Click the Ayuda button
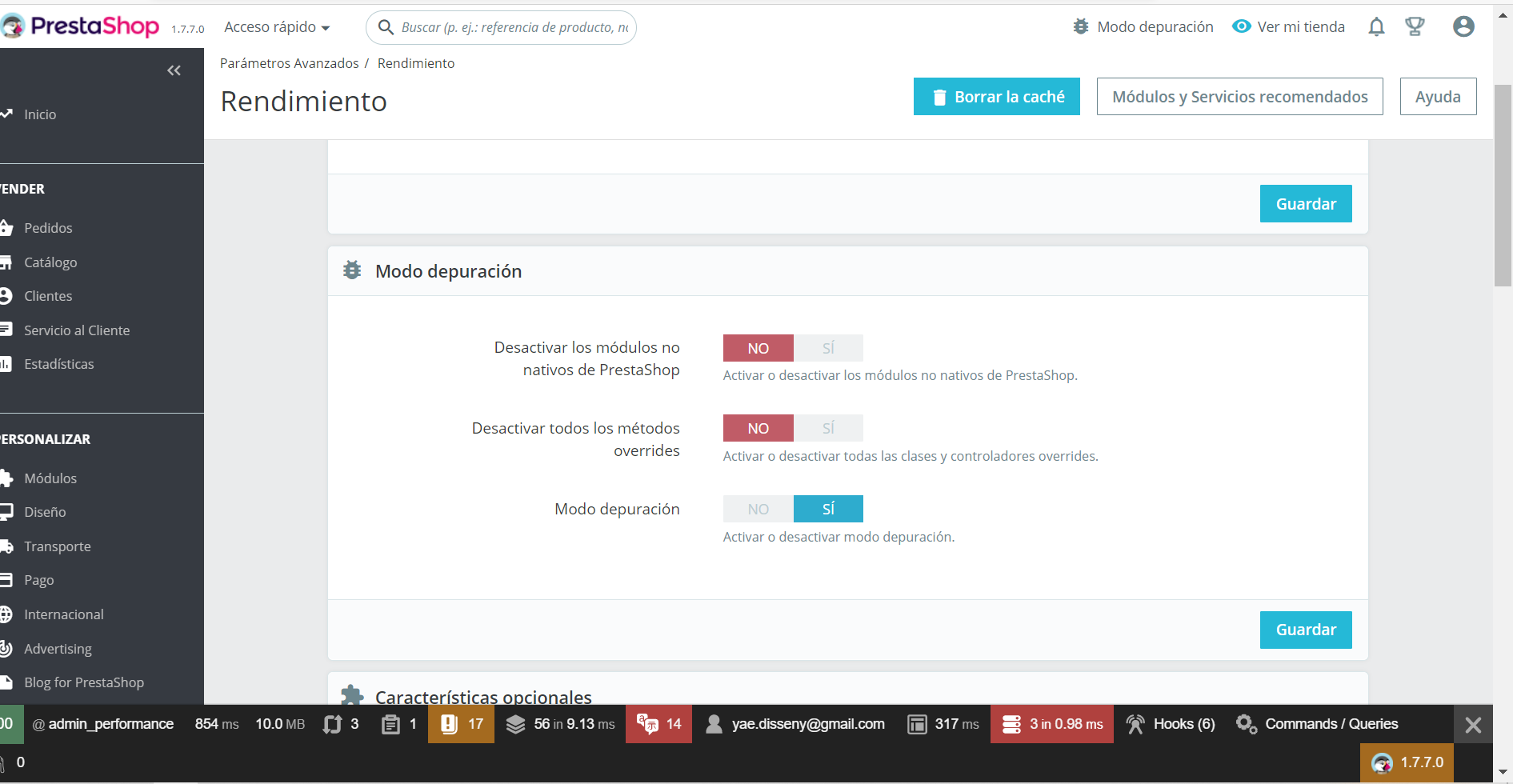The height and width of the screenshot is (784, 1513). point(1438,97)
